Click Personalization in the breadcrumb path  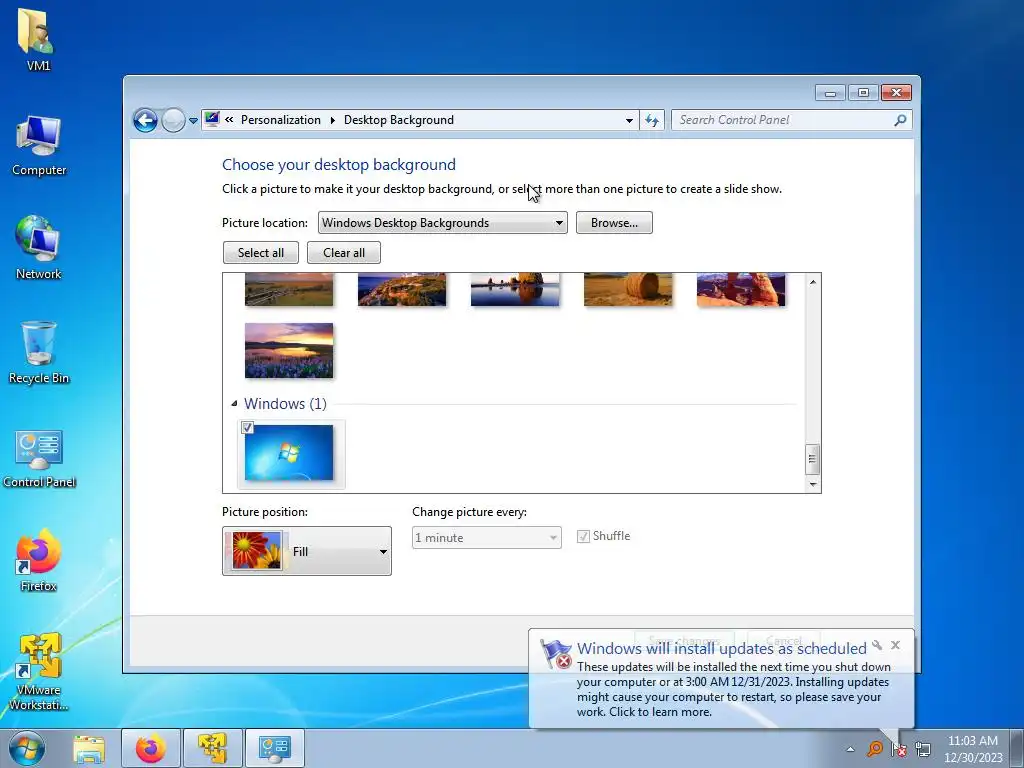coord(280,120)
